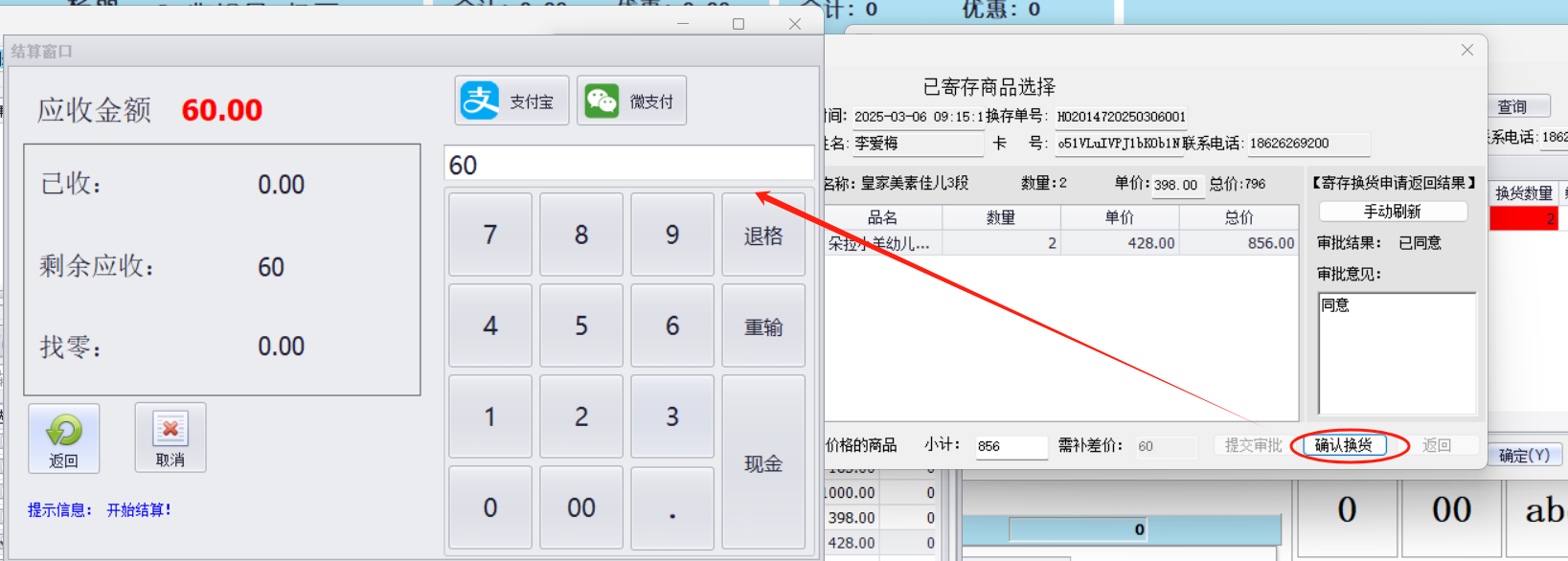The width and height of the screenshot is (1568, 561).
Task: Tap the single 0 key in checkout keypad
Action: [x=490, y=507]
